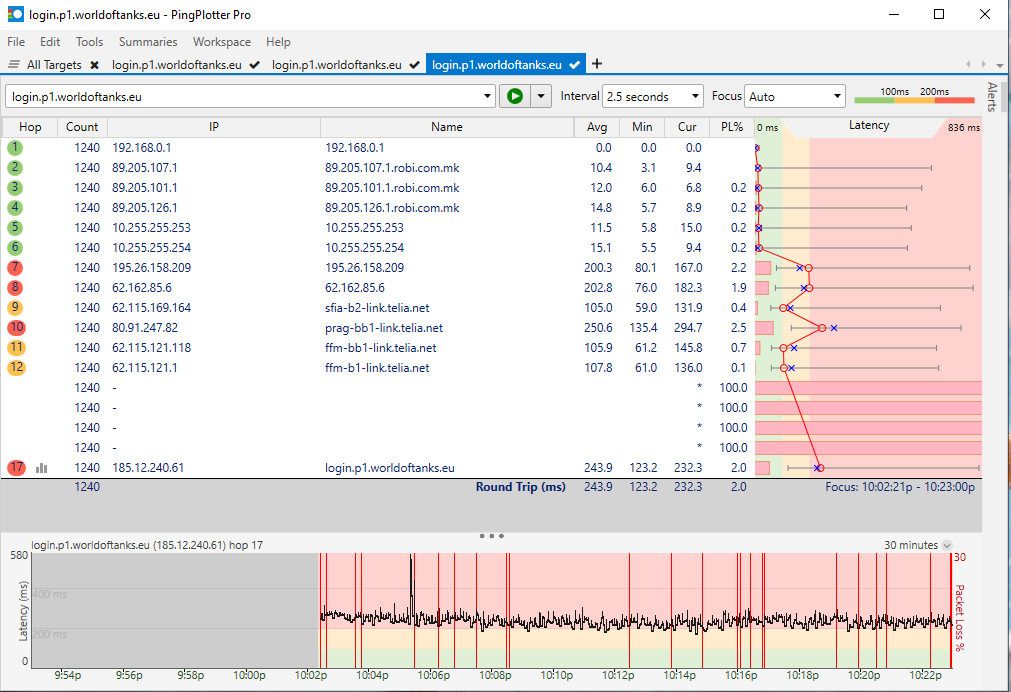Viewport: 1011px width, 692px height.
Task: Select the hop 2 circle icon
Action: click(15, 168)
